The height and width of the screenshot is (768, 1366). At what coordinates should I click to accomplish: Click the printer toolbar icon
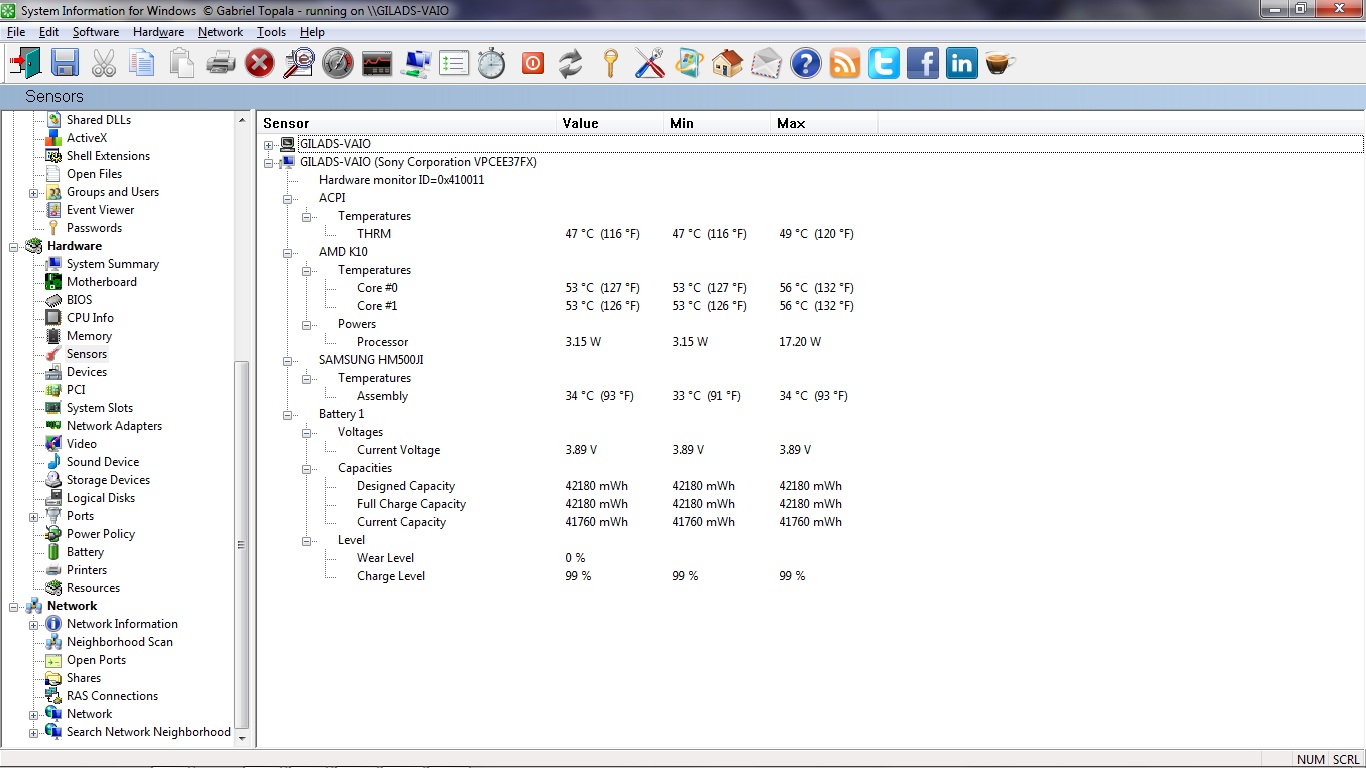(x=220, y=64)
